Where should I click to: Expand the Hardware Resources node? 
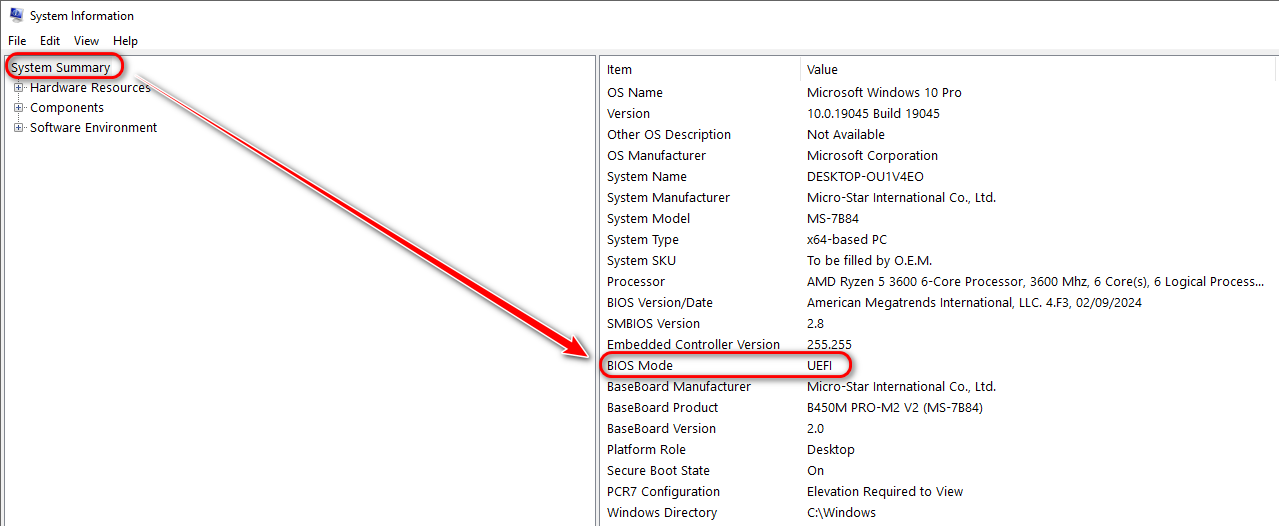(x=18, y=88)
